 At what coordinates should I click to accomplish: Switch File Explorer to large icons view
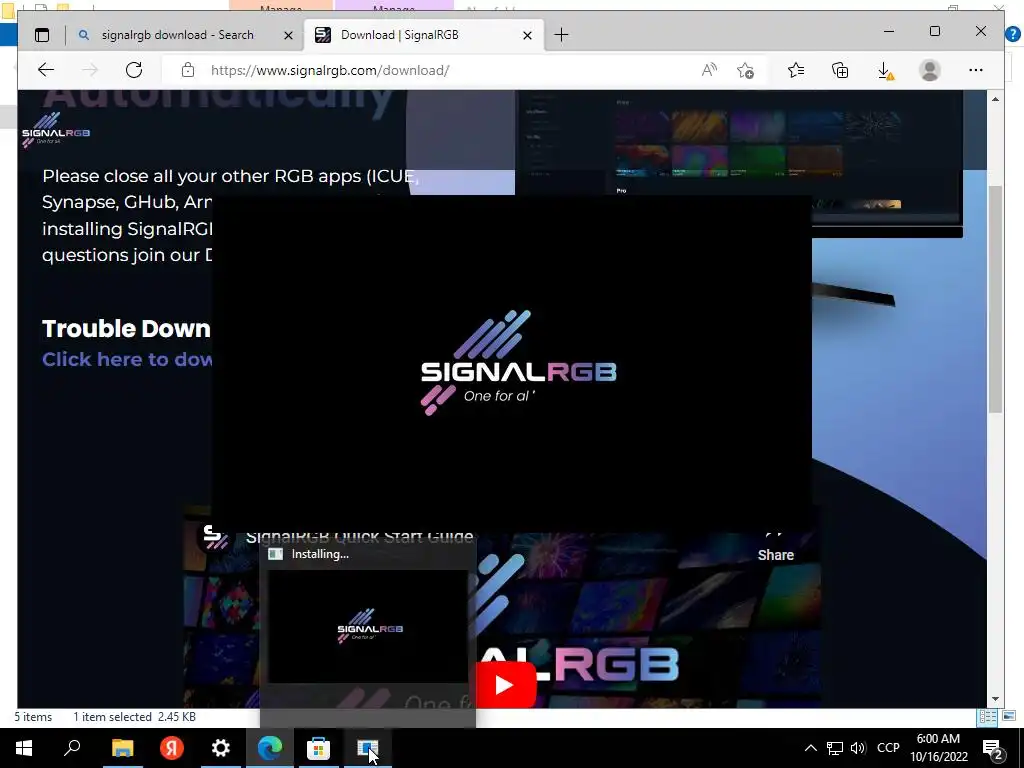(1009, 717)
